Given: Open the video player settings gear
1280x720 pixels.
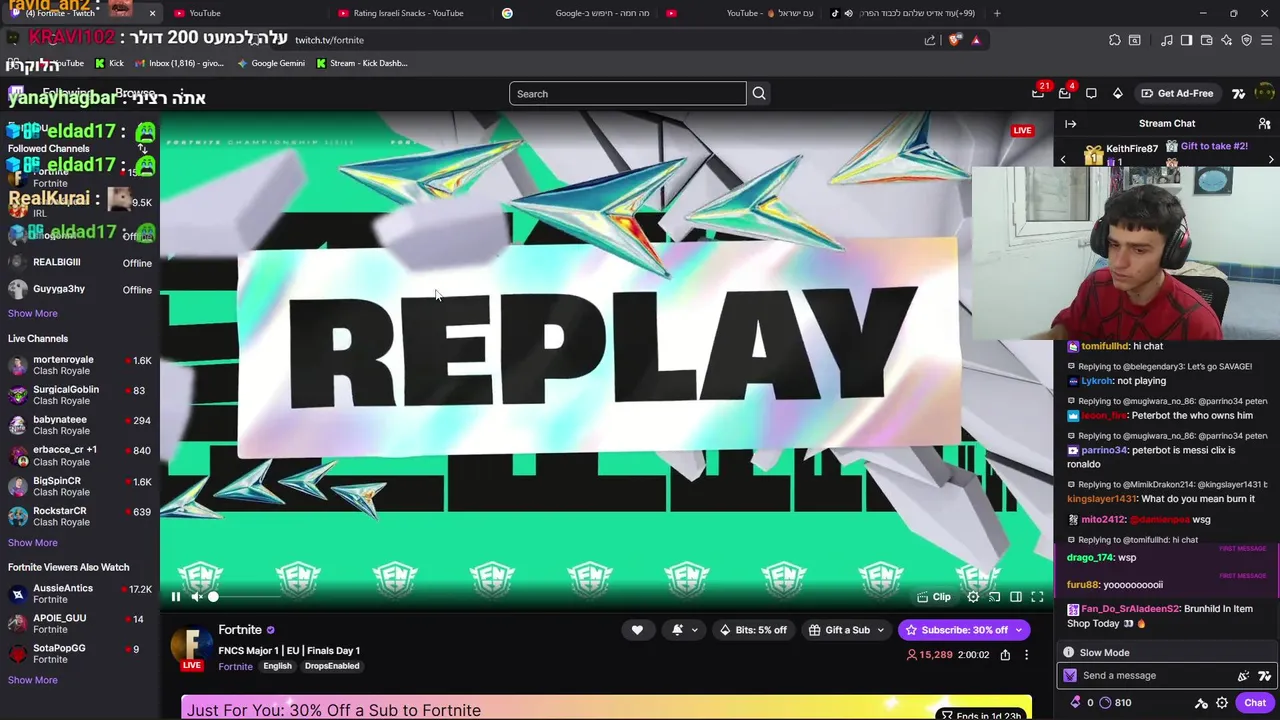Looking at the screenshot, I should [x=973, y=597].
